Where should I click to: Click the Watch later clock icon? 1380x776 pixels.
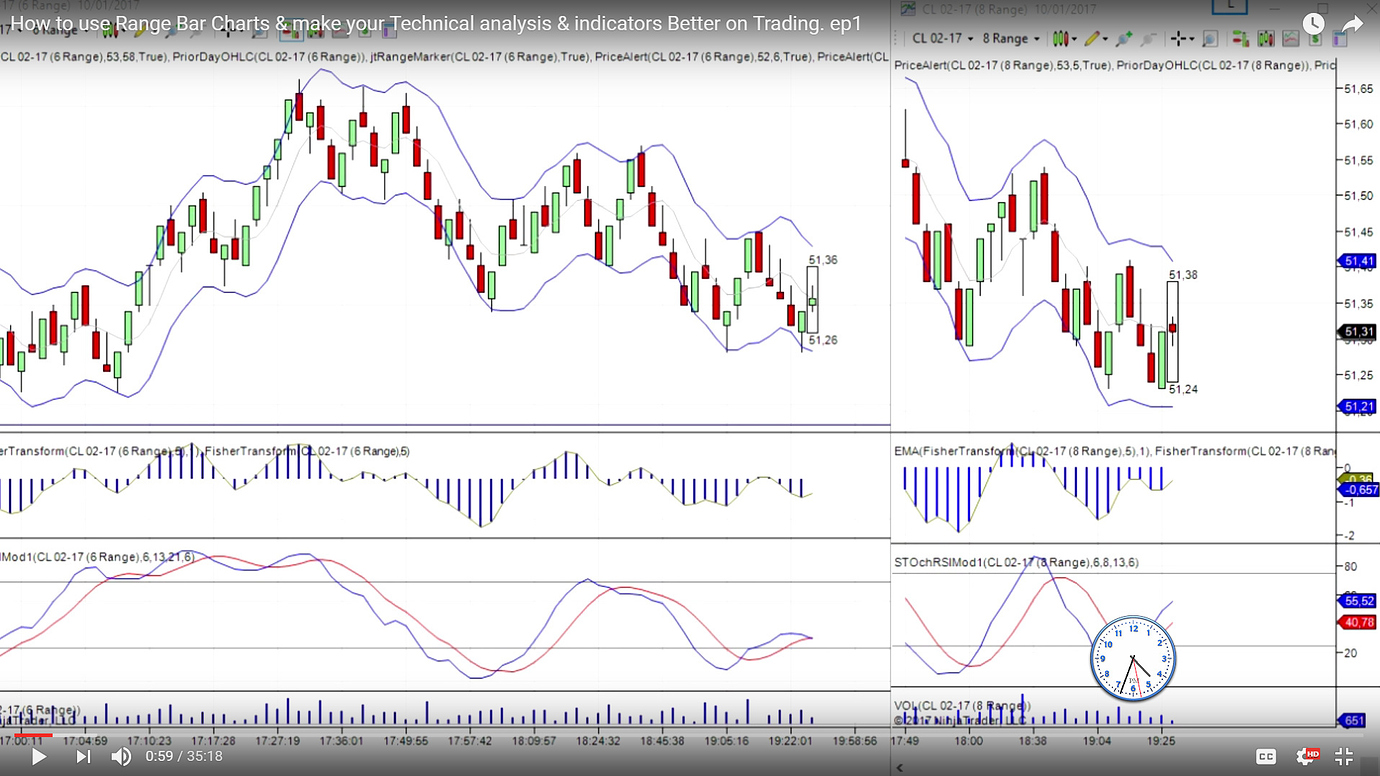1314,24
